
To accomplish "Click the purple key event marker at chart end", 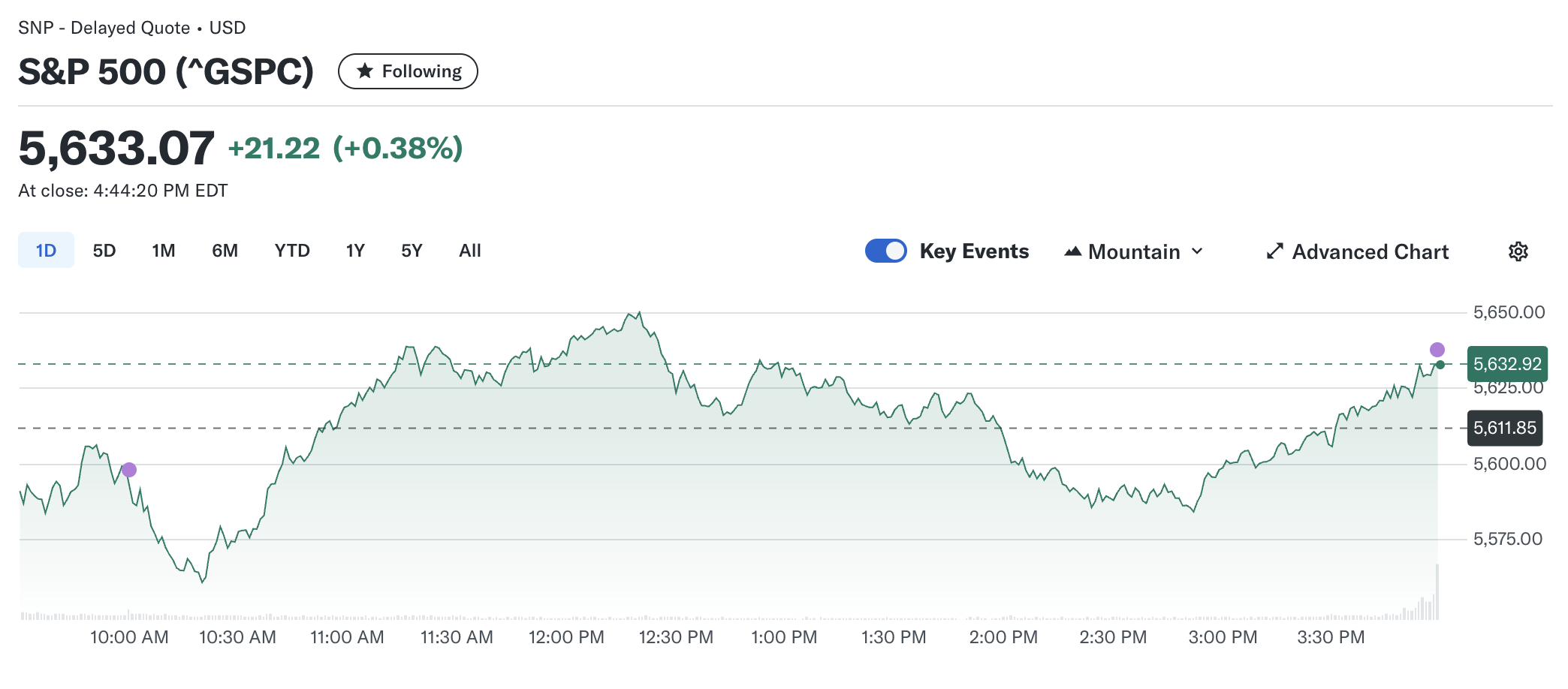I will 1437,350.
